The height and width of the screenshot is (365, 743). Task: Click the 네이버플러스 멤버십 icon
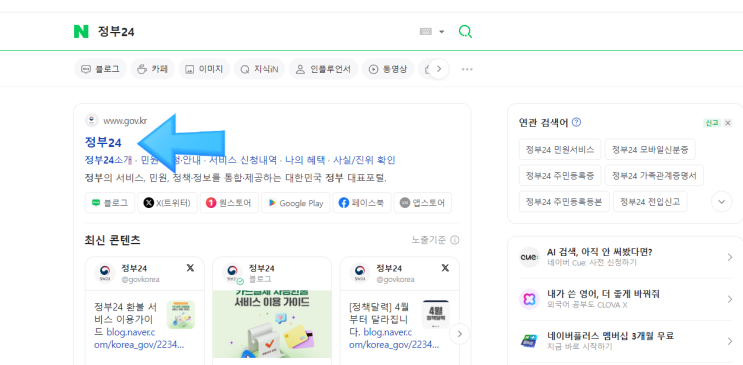tap(529, 341)
